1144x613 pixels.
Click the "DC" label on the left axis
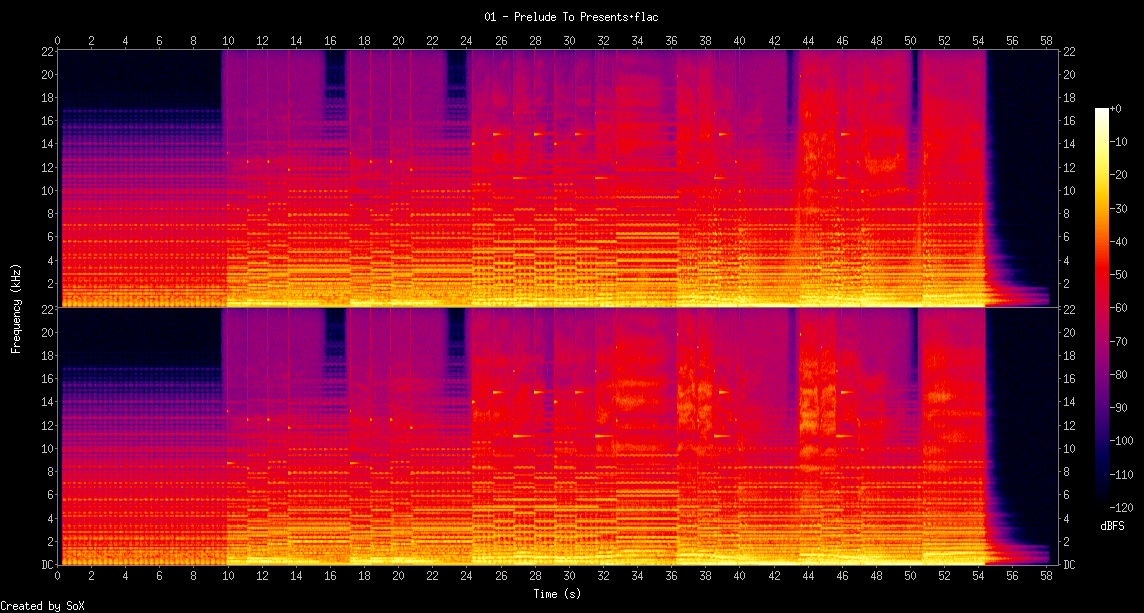pyautogui.click(x=46, y=565)
